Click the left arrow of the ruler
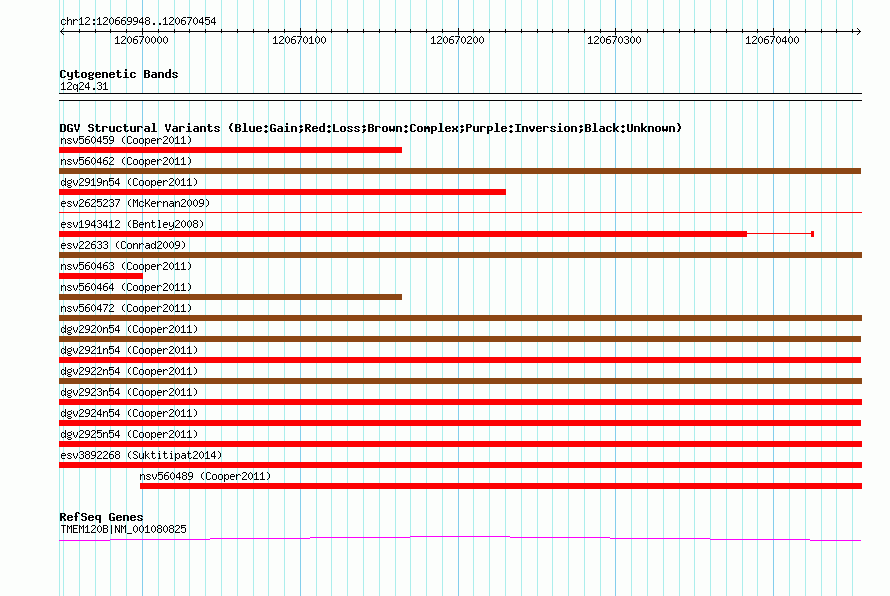 [62, 31]
